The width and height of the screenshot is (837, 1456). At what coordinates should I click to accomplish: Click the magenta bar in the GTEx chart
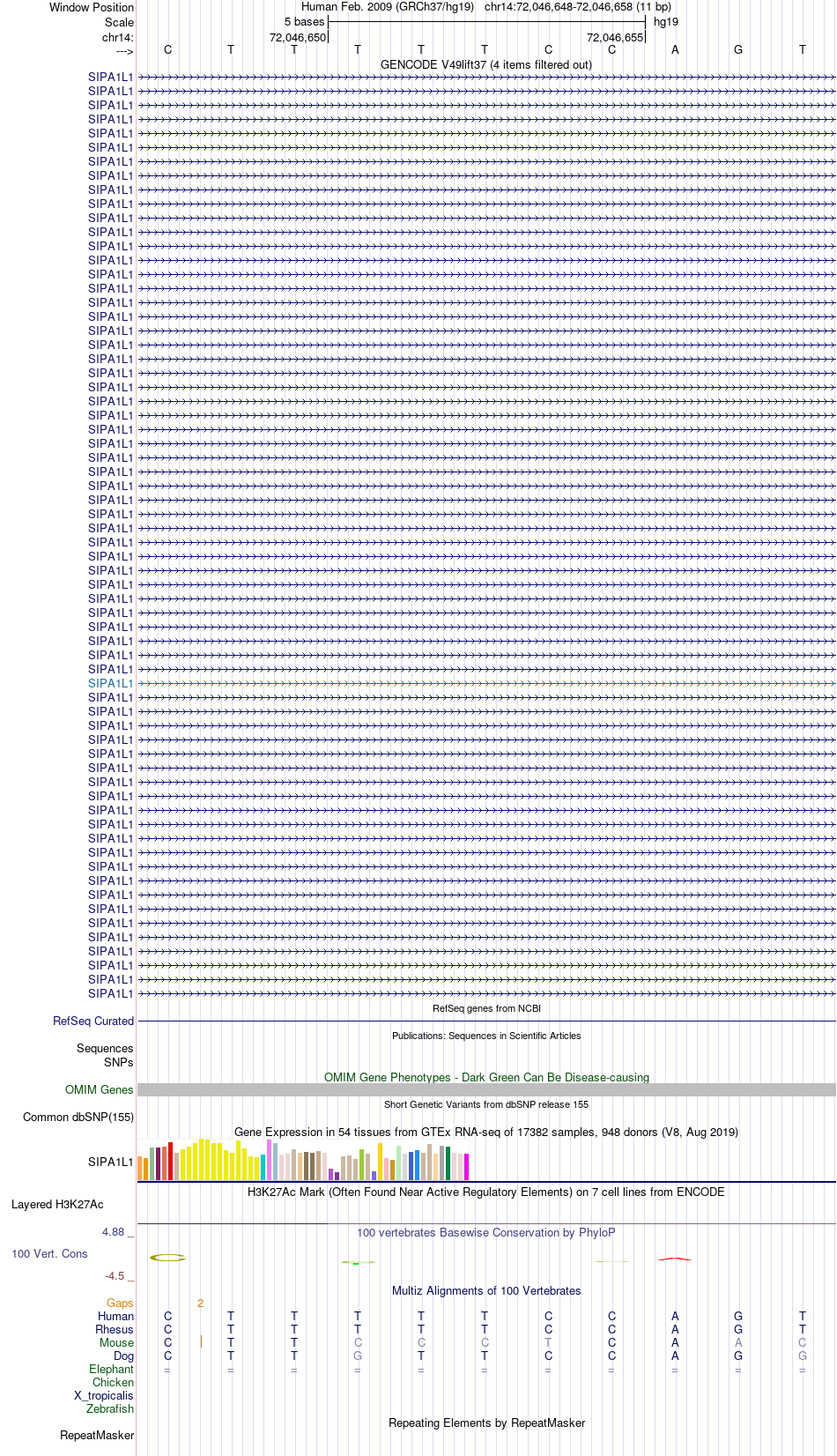pyautogui.click(x=466, y=1167)
